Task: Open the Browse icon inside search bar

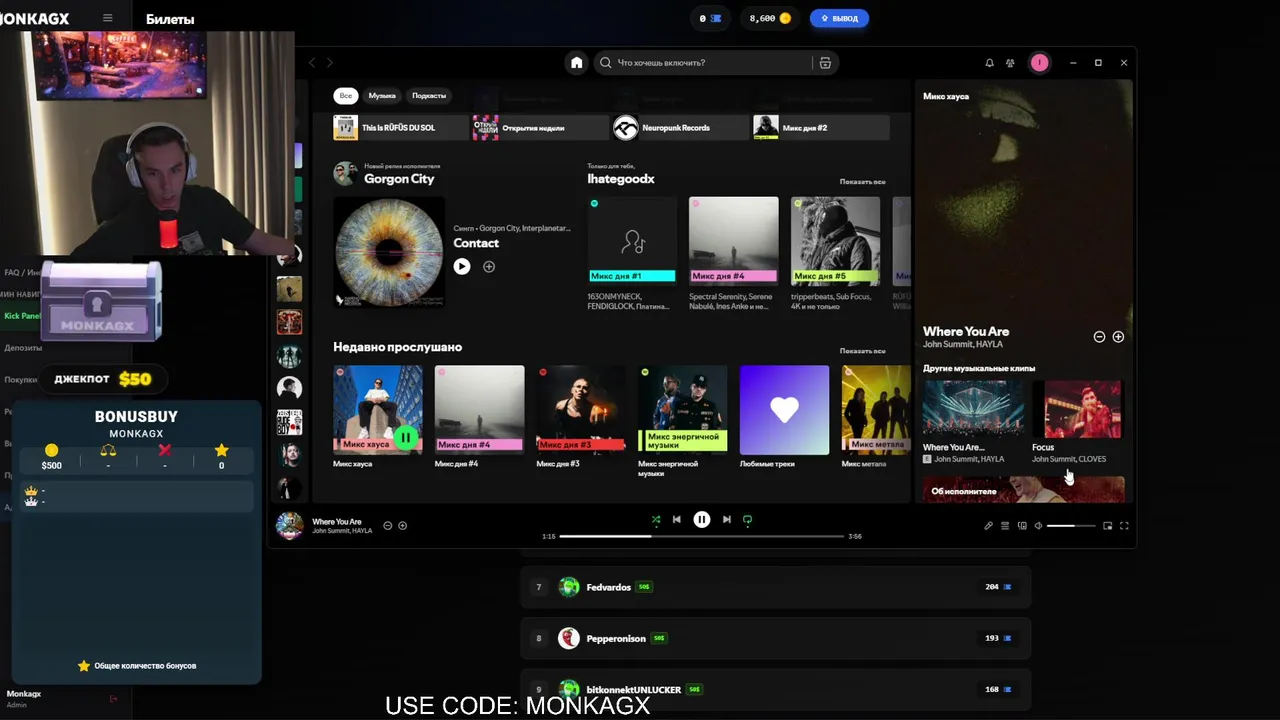Action: coord(825,62)
